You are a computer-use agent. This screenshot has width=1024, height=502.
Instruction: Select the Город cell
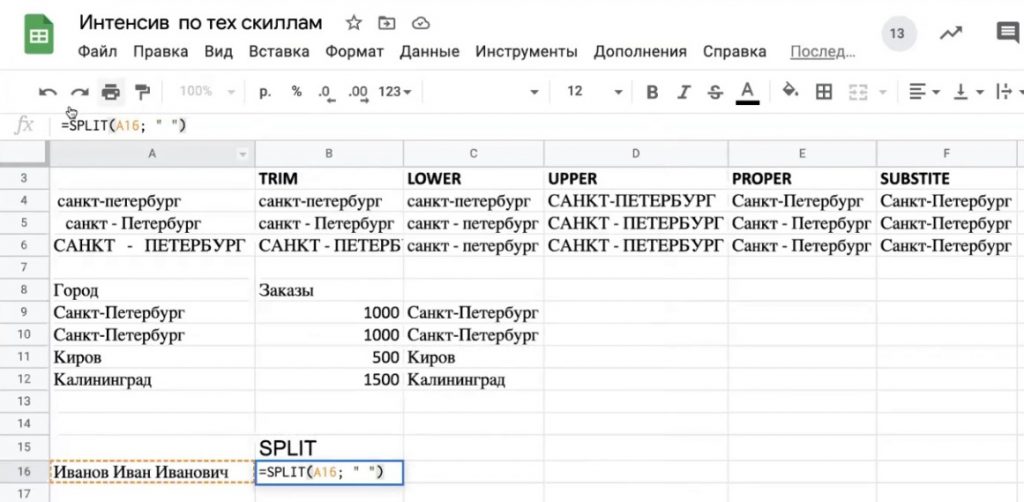click(x=152, y=290)
